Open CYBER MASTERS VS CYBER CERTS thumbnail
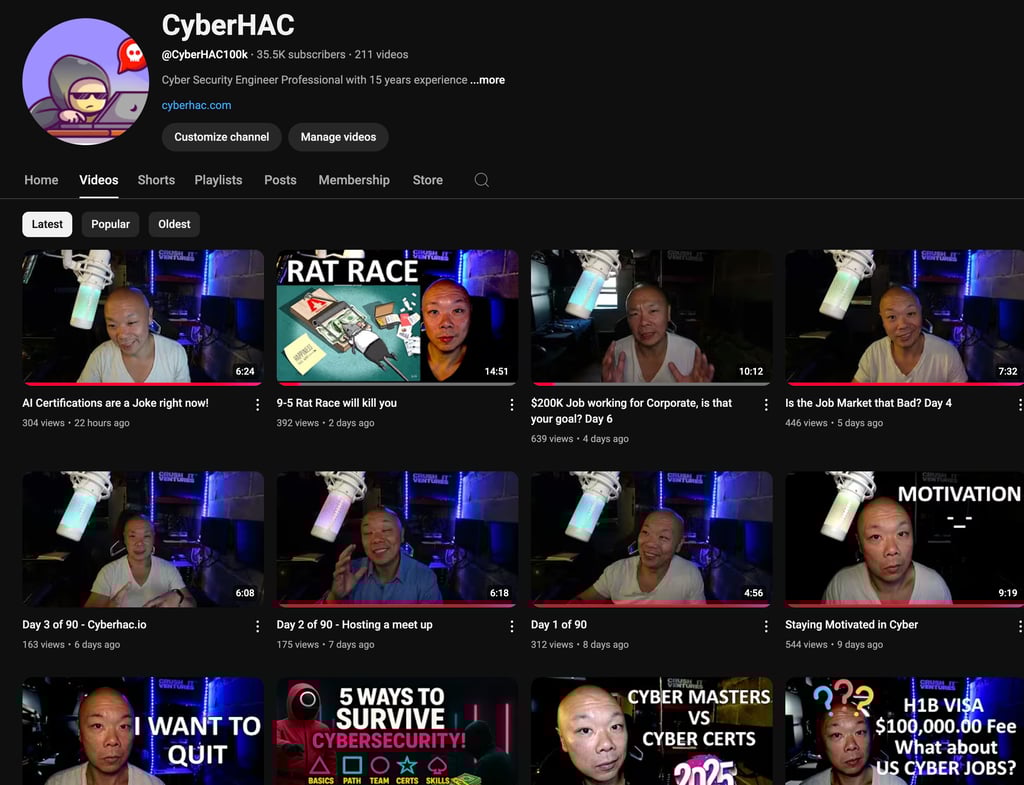 pyautogui.click(x=651, y=731)
